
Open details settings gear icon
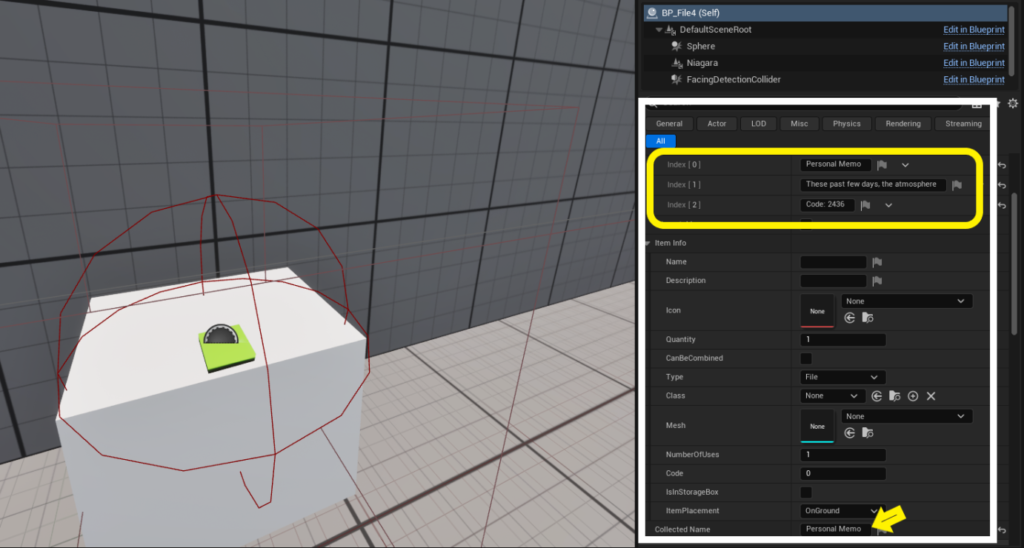coord(1012,104)
